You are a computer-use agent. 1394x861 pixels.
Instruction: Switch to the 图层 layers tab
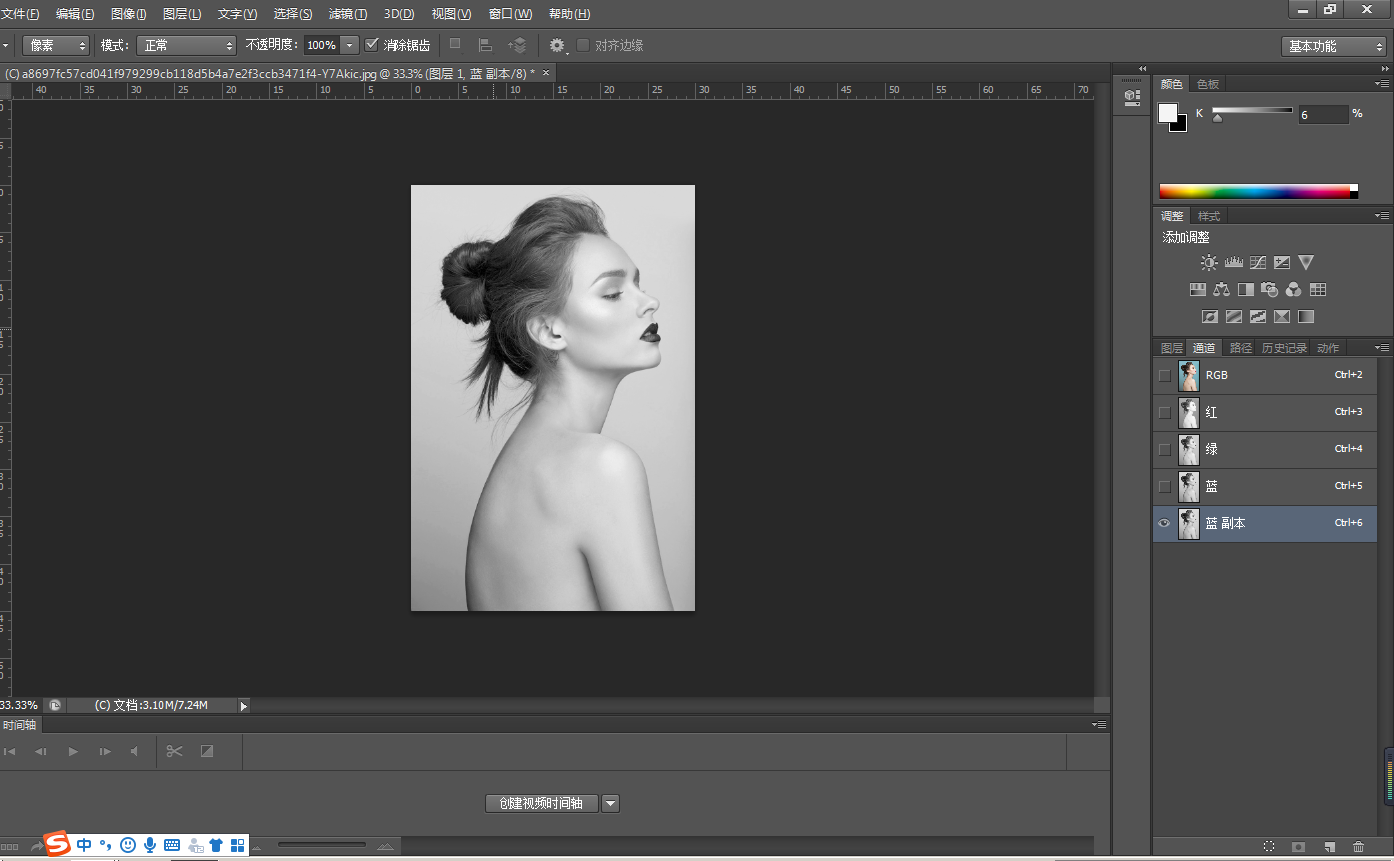[1171, 348]
